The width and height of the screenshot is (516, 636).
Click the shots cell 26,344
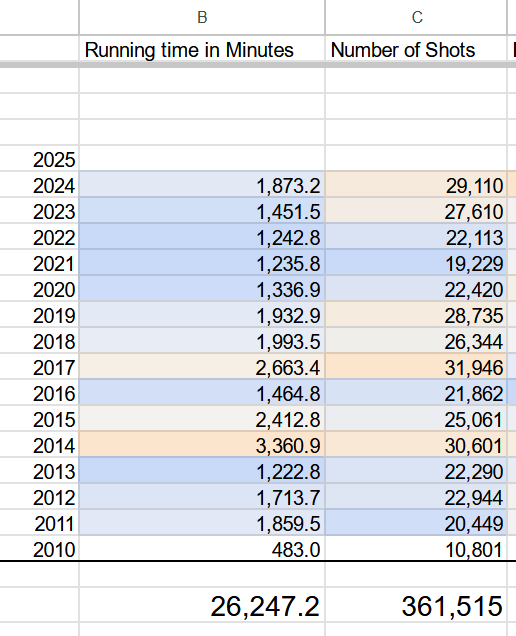[416, 341]
